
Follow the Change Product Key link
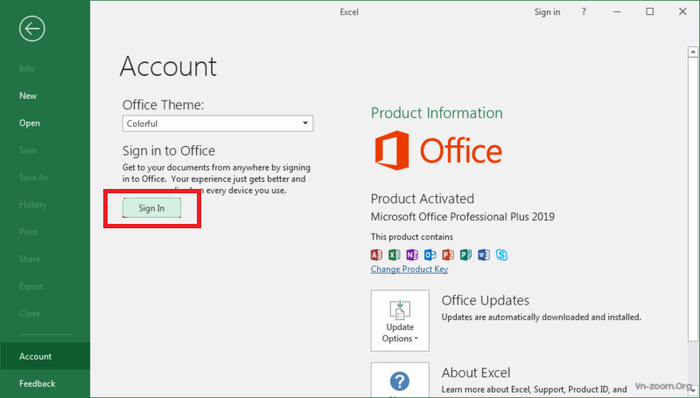[409, 269]
